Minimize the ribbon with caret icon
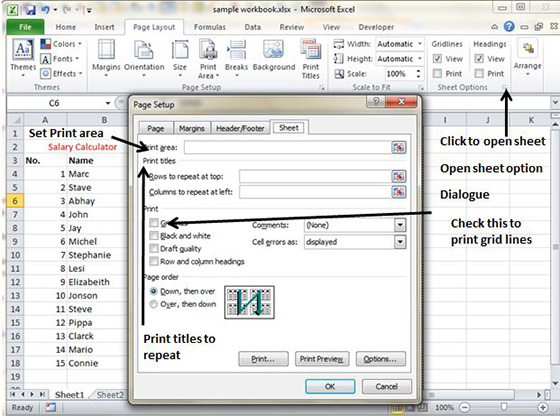Screen dimensions: 560x416 click(x=495, y=27)
